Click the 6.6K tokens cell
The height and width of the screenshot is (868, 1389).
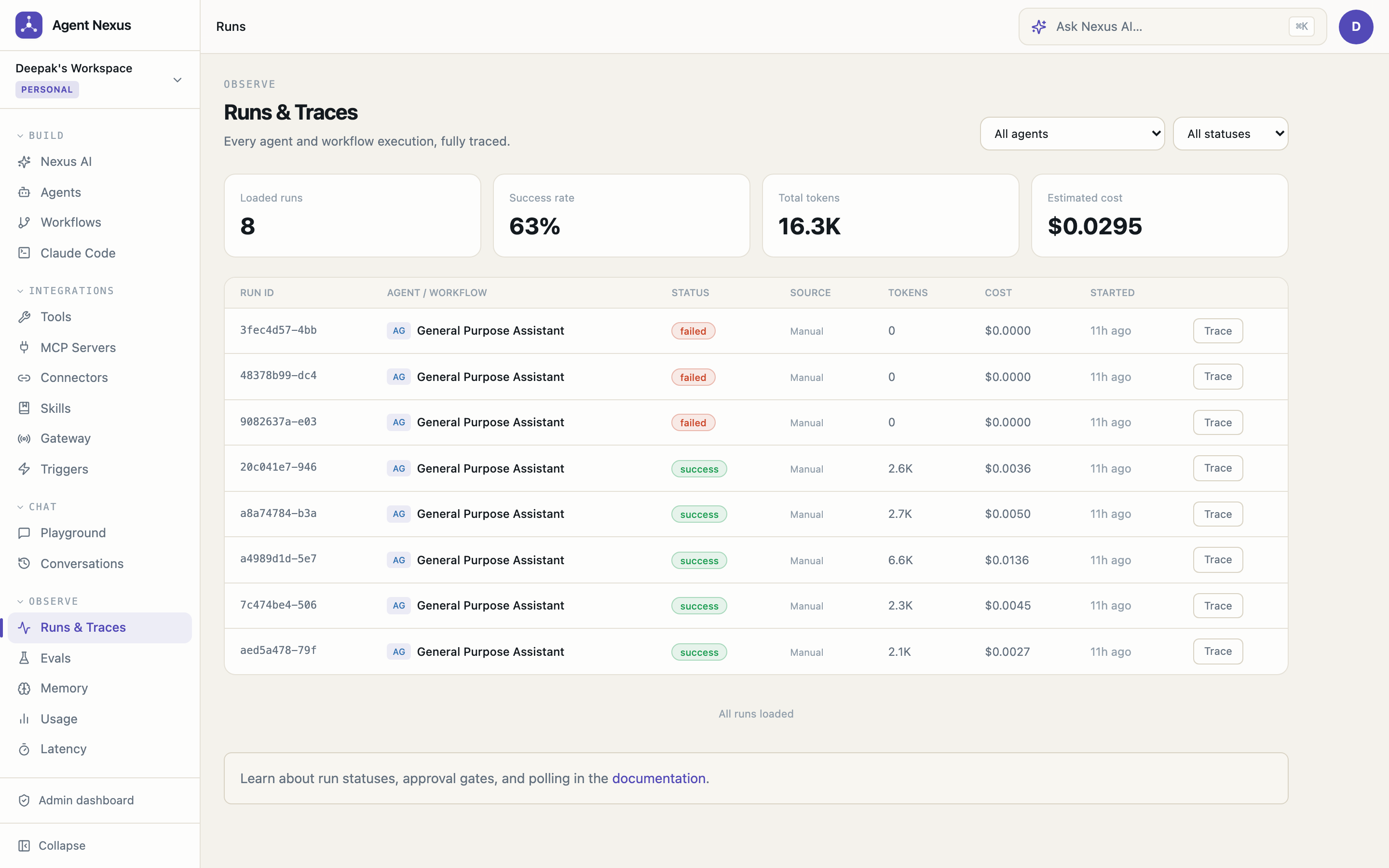pyautogui.click(x=900, y=560)
